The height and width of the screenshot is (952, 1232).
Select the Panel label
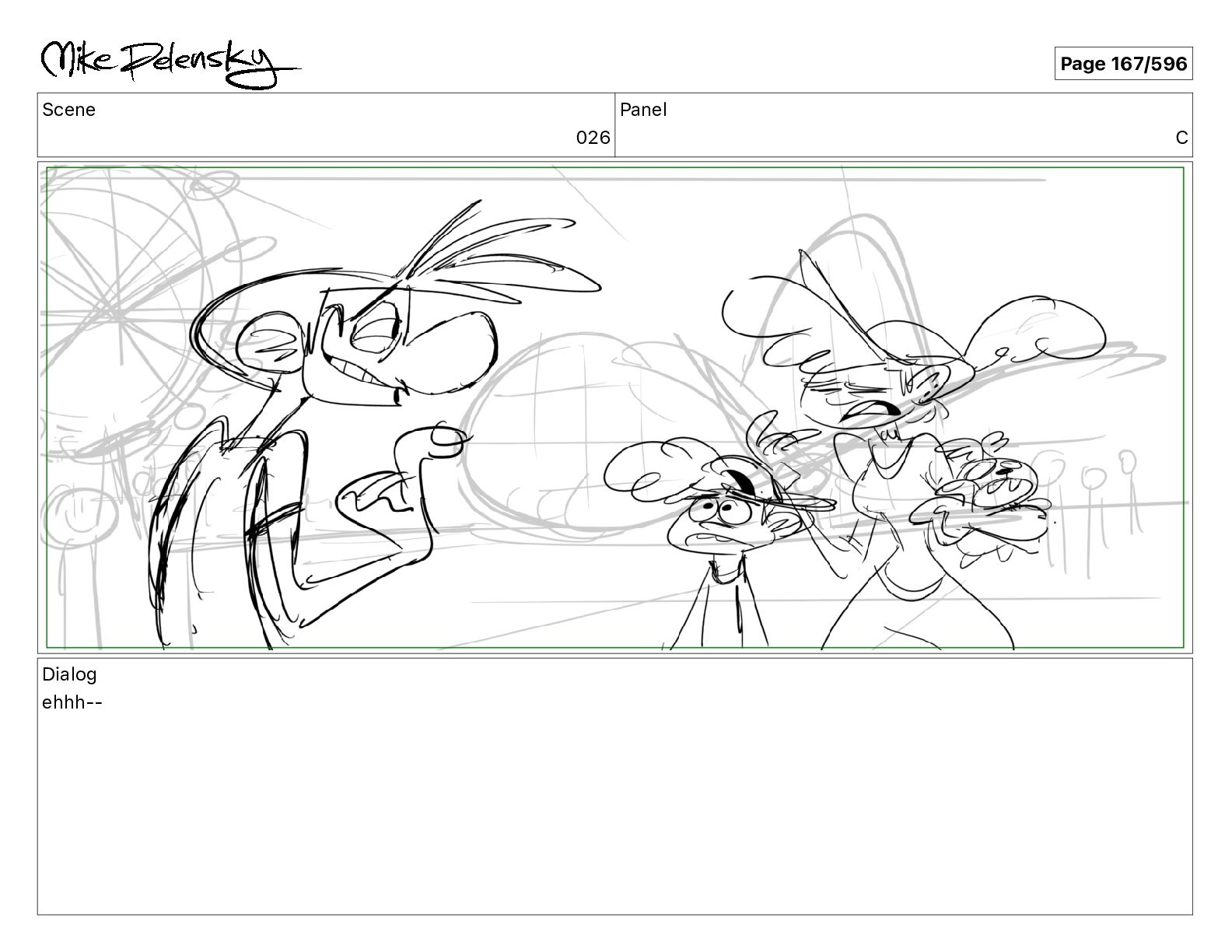coord(643,110)
